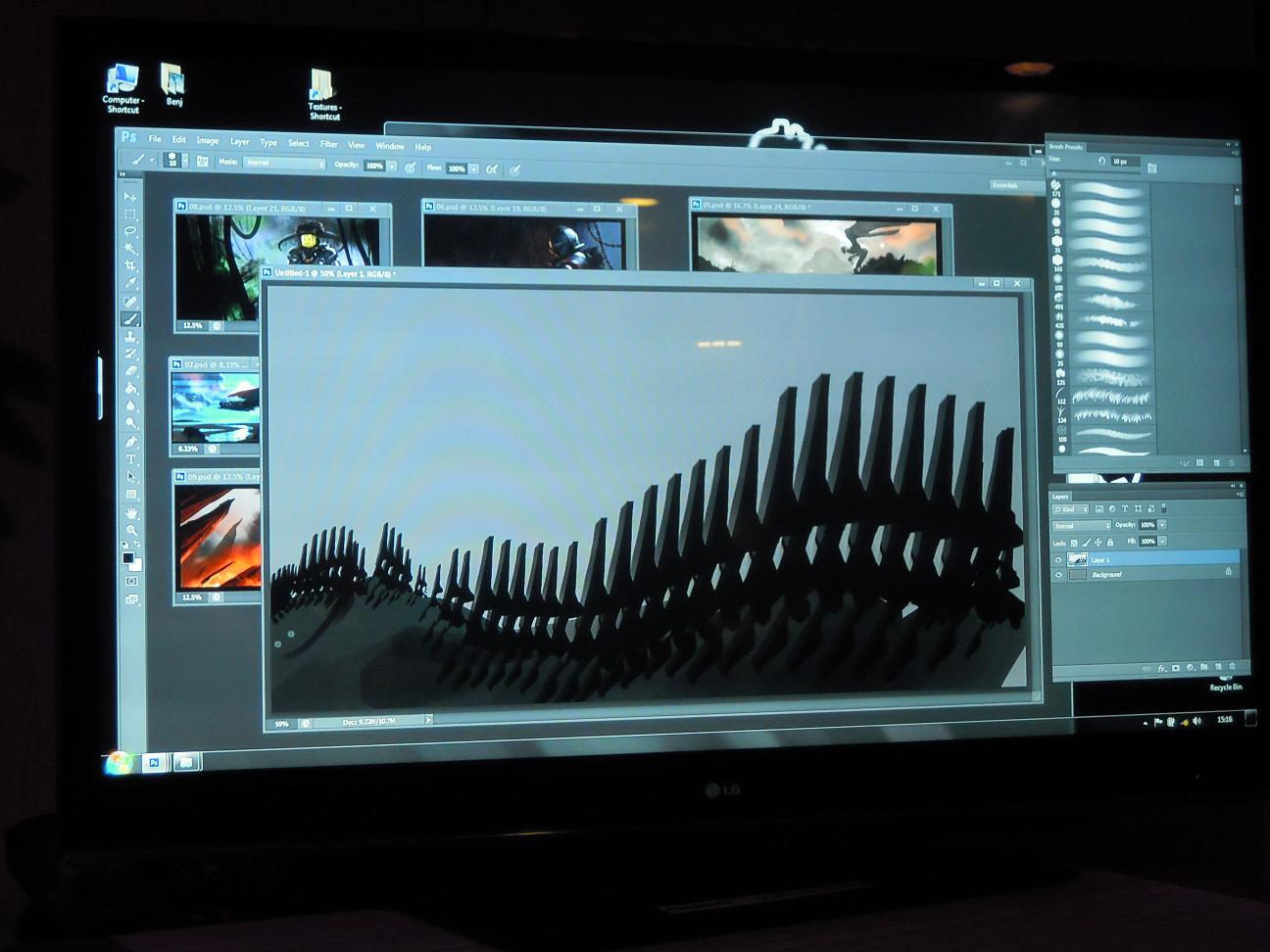Expand the Kind filter dropdown in Layers
Image resolution: width=1270 pixels, height=952 pixels.
tap(1069, 509)
